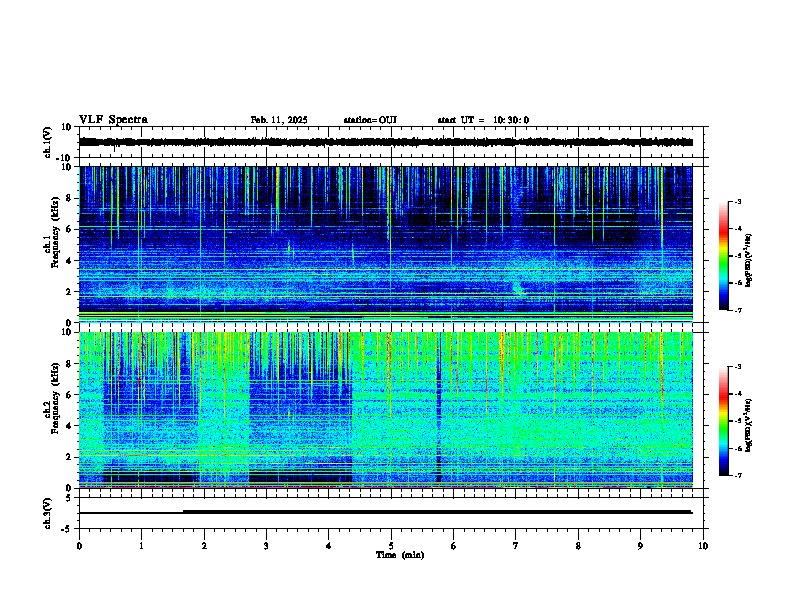792x612 pixels.
Task: Click the ch.1 waveform trace panel
Action: tap(390, 142)
